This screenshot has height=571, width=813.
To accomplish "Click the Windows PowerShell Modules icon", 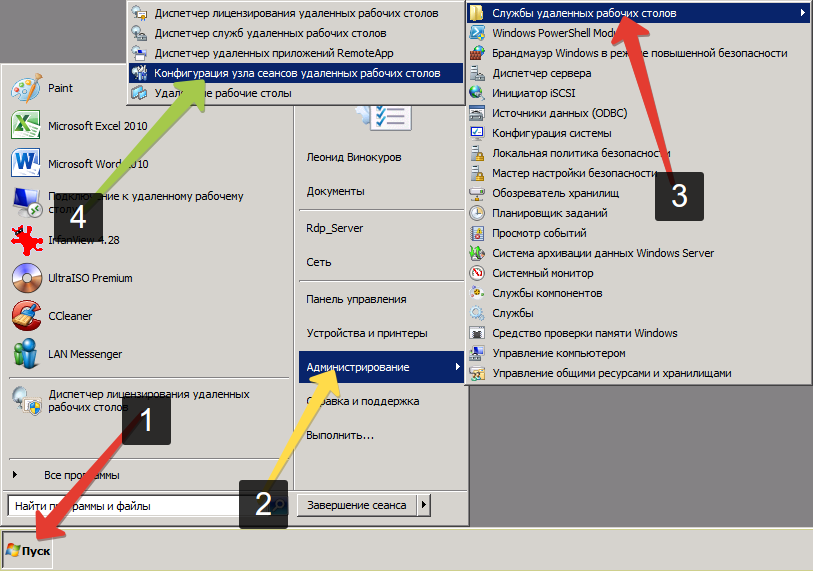I will tap(477, 33).
